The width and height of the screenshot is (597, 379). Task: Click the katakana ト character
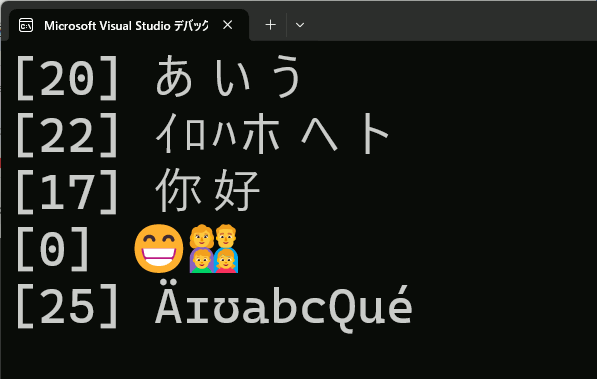tap(375, 133)
